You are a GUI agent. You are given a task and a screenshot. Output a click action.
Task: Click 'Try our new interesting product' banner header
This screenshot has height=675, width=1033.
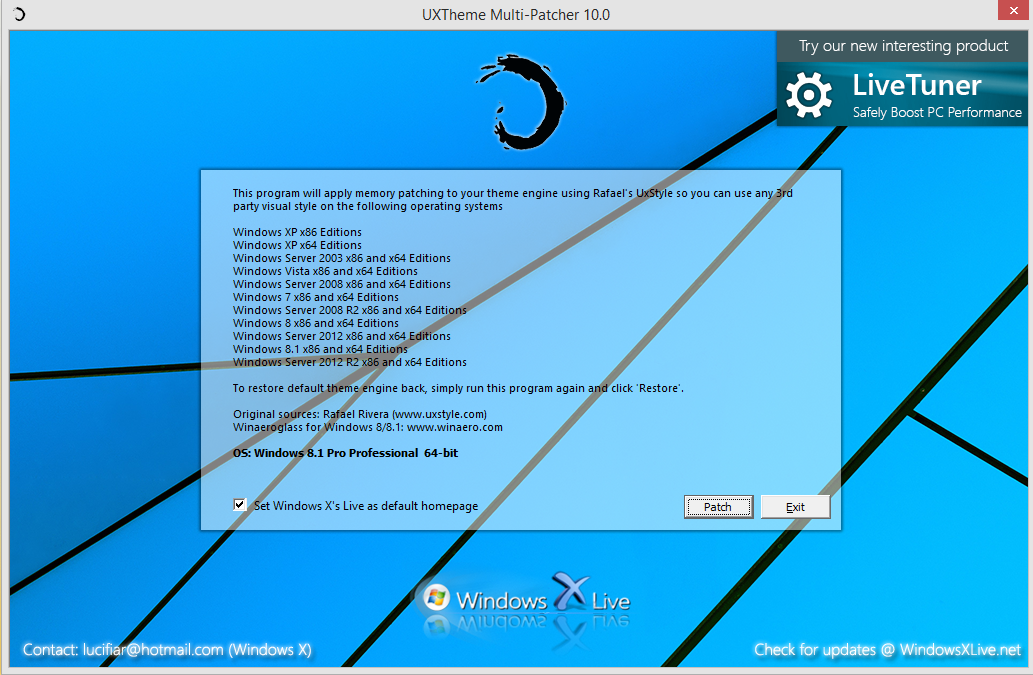pos(903,46)
